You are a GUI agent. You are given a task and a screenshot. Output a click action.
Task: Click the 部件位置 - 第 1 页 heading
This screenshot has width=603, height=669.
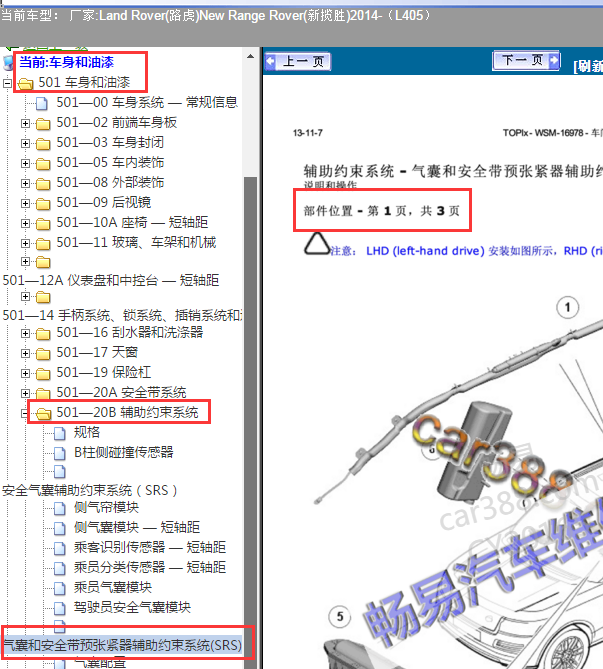pos(382,211)
